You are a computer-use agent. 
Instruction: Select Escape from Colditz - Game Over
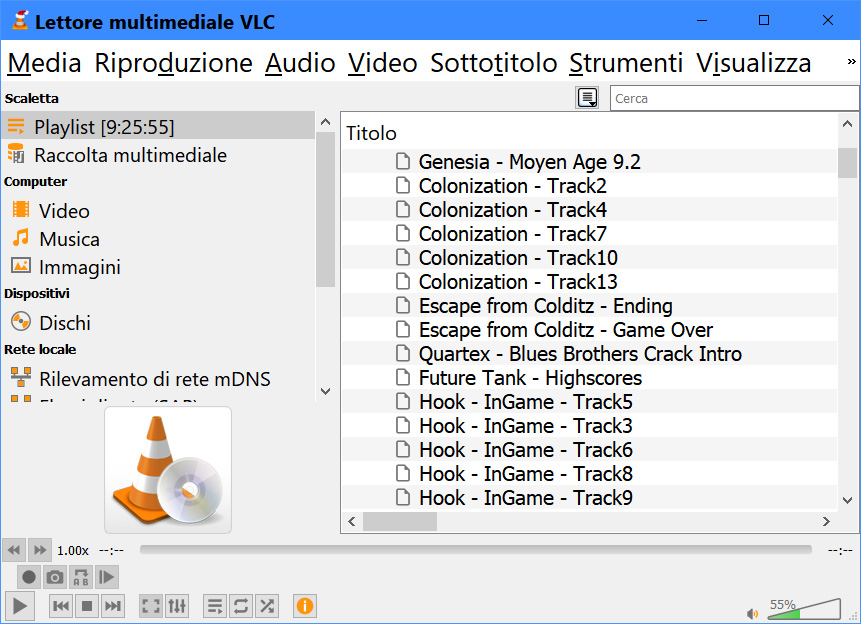(590, 330)
